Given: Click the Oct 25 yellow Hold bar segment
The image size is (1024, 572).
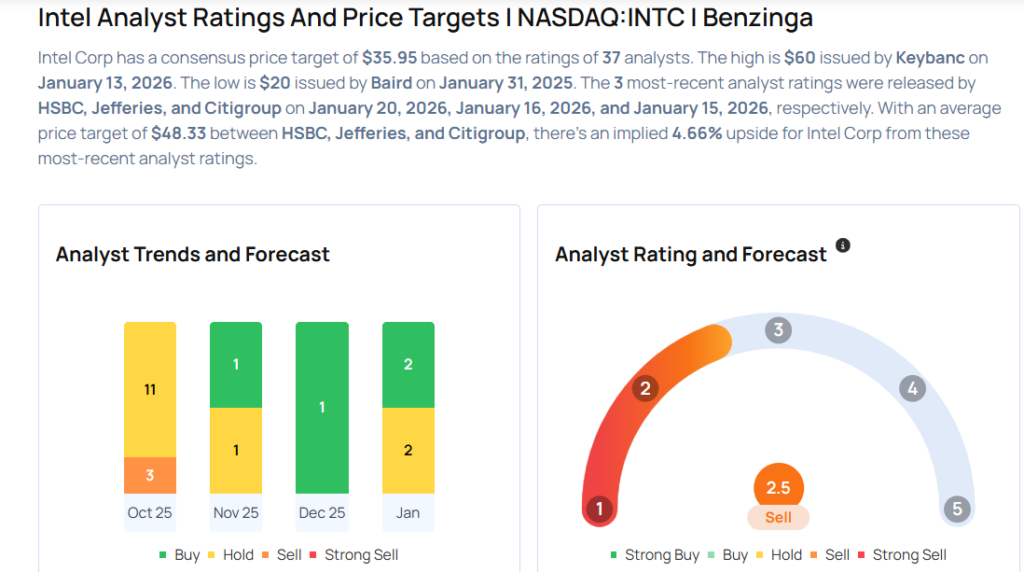Looking at the screenshot, I should coord(150,389).
